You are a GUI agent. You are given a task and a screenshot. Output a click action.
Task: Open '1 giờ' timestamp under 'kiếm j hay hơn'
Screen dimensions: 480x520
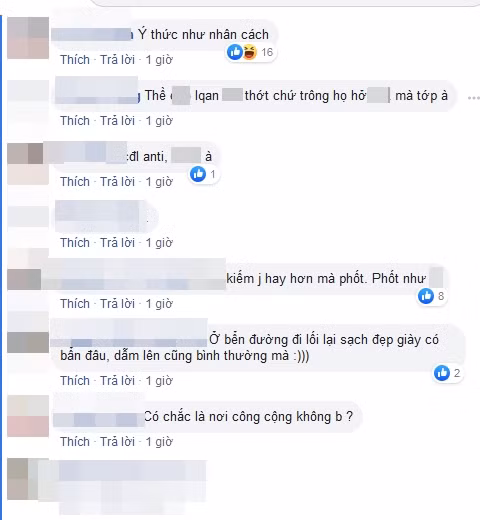coord(159,304)
